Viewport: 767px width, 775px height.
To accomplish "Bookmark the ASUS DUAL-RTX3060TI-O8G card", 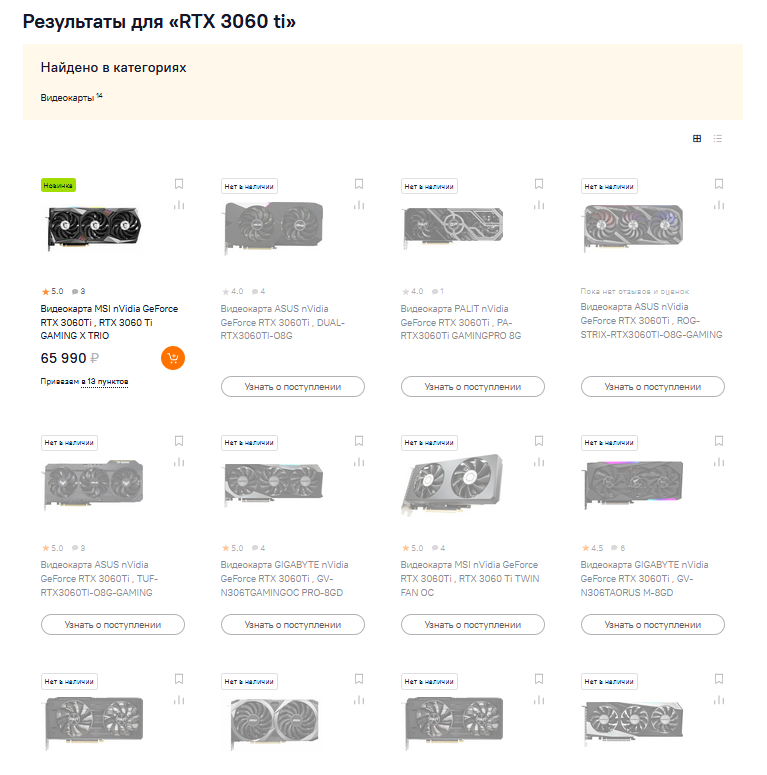I will pyautogui.click(x=359, y=184).
